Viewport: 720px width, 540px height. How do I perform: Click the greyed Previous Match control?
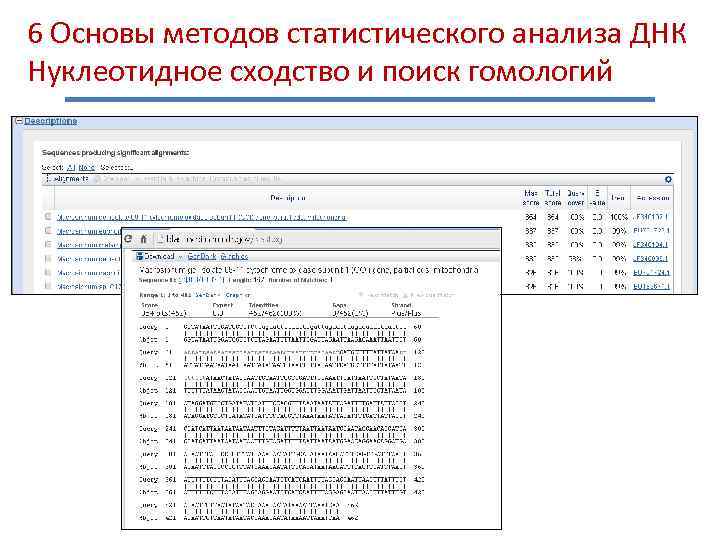click(429, 295)
